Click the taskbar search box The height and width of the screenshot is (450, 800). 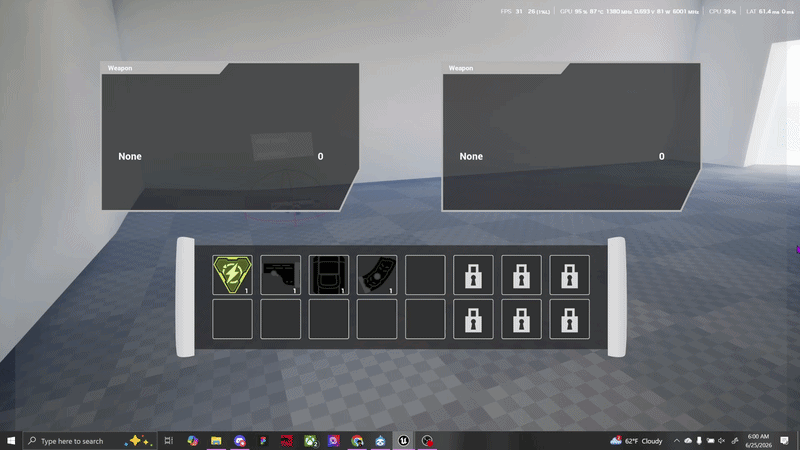pos(90,441)
